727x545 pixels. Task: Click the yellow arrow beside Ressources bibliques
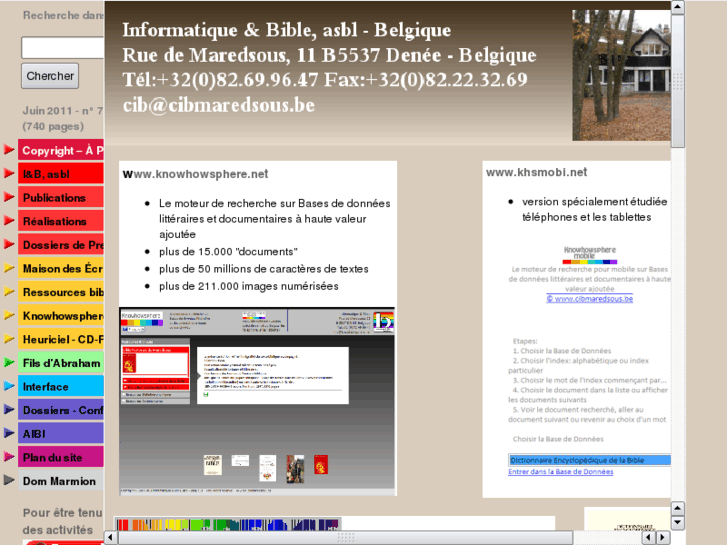click(9, 292)
